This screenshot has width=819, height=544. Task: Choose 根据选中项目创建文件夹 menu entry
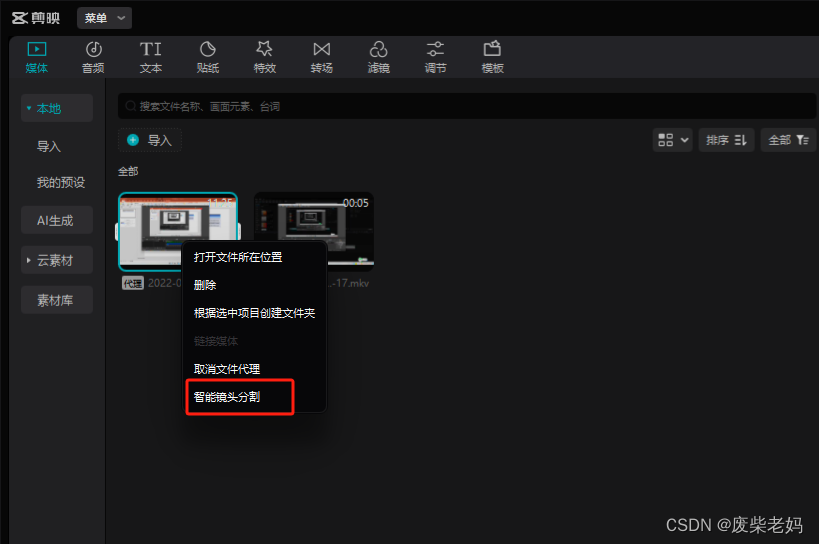tap(255, 313)
